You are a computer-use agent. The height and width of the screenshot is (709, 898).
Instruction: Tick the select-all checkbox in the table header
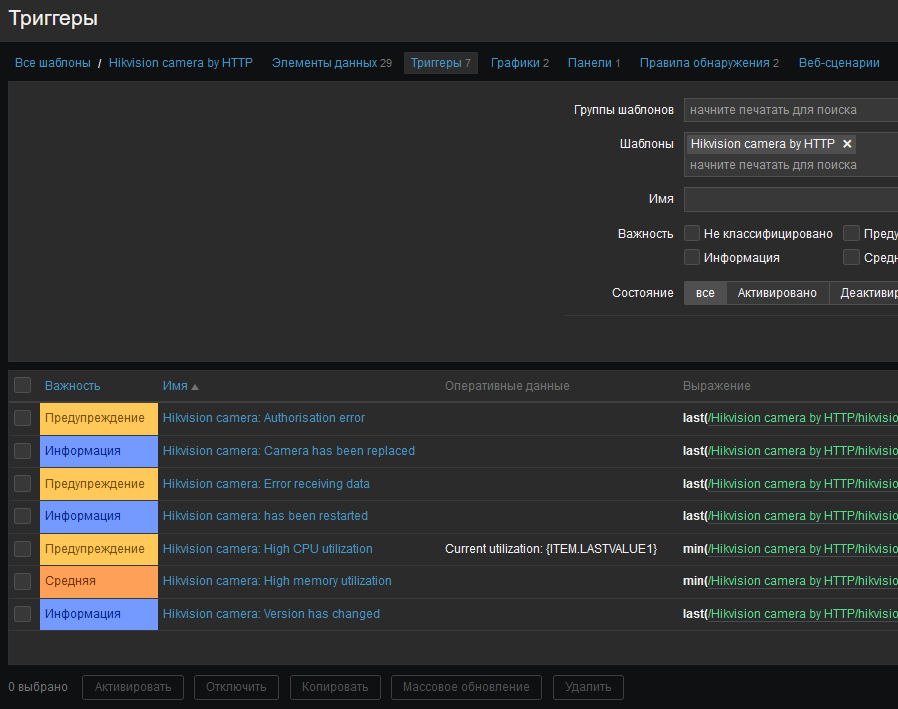23,386
